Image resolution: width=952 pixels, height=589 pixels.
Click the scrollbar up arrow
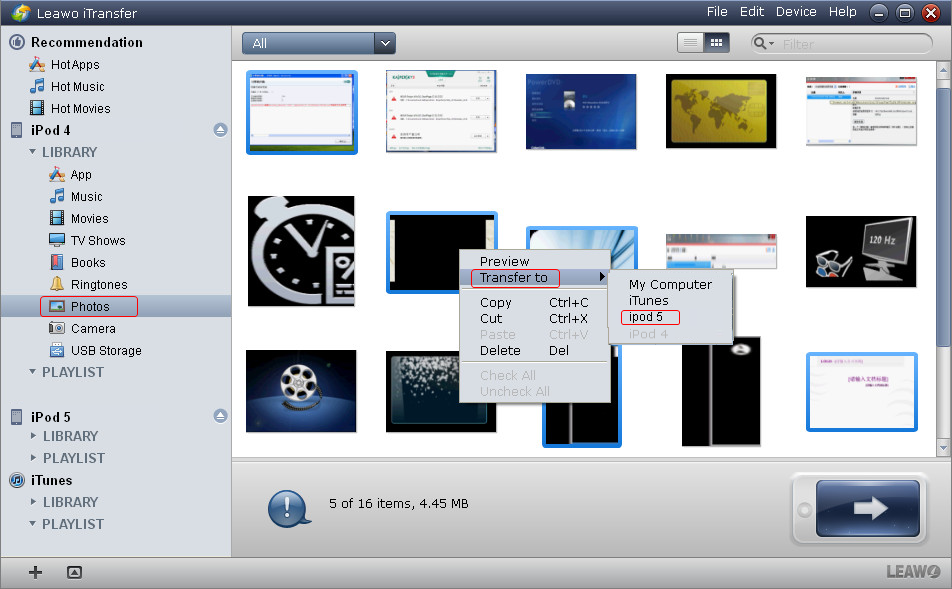click(x=943, y=70)
